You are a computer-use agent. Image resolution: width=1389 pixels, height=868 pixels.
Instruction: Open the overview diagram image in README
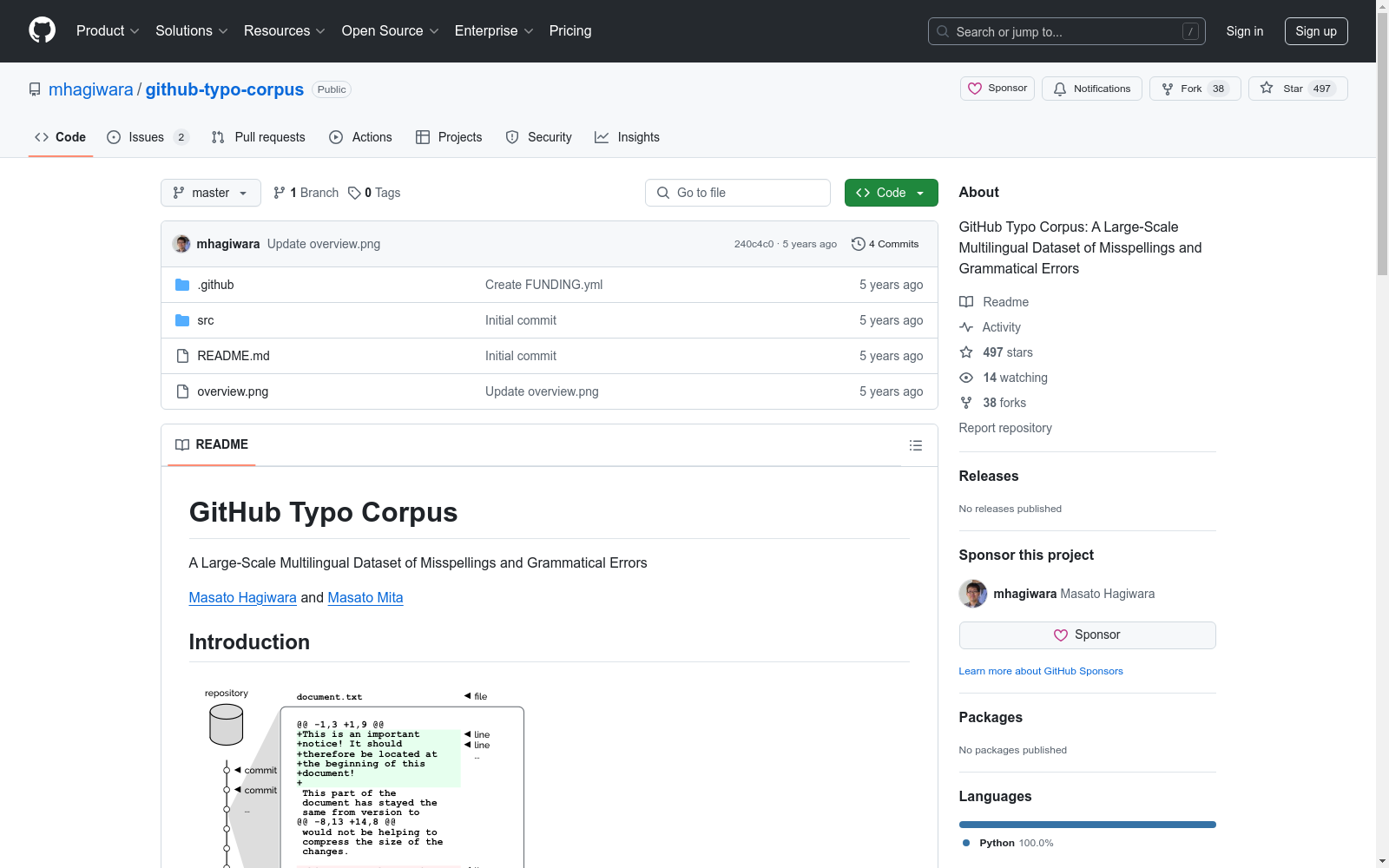coord(357,774)
